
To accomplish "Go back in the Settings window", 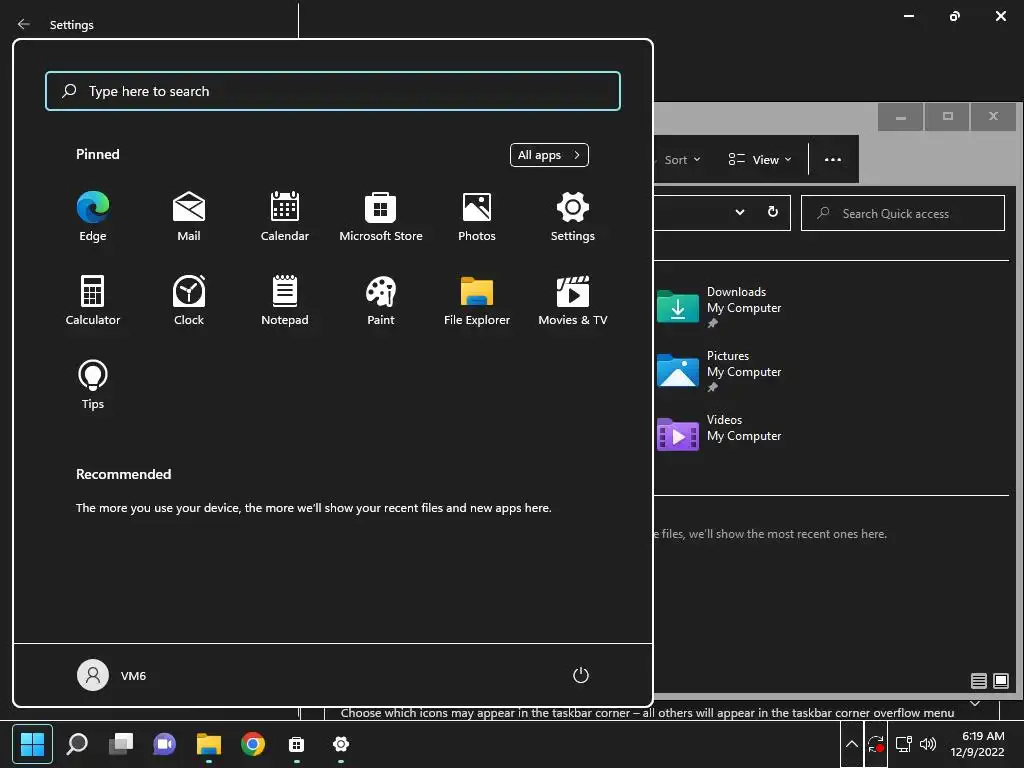I will 24,24.
